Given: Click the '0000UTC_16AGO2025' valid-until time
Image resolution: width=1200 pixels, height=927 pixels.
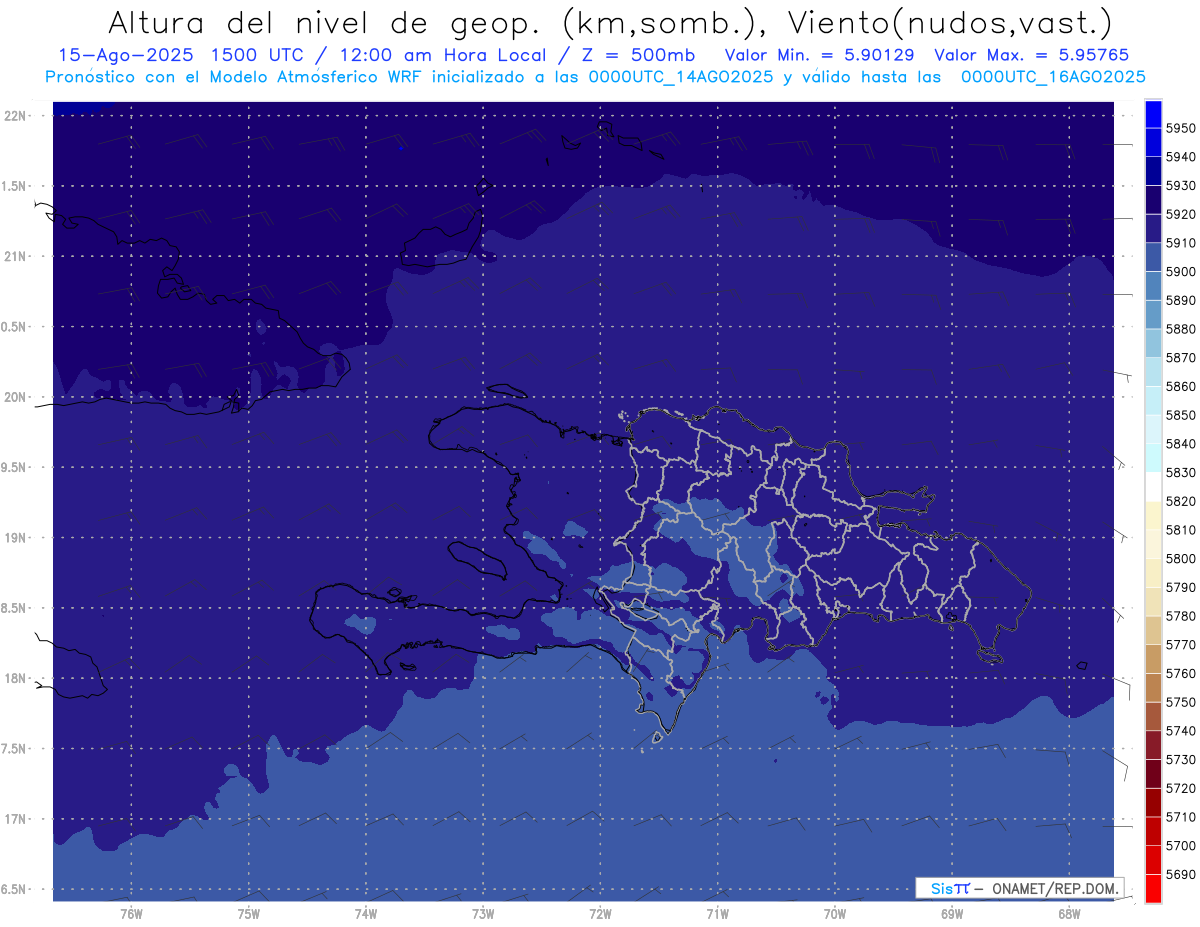Looking at the screenshot, I should 1053,76.
